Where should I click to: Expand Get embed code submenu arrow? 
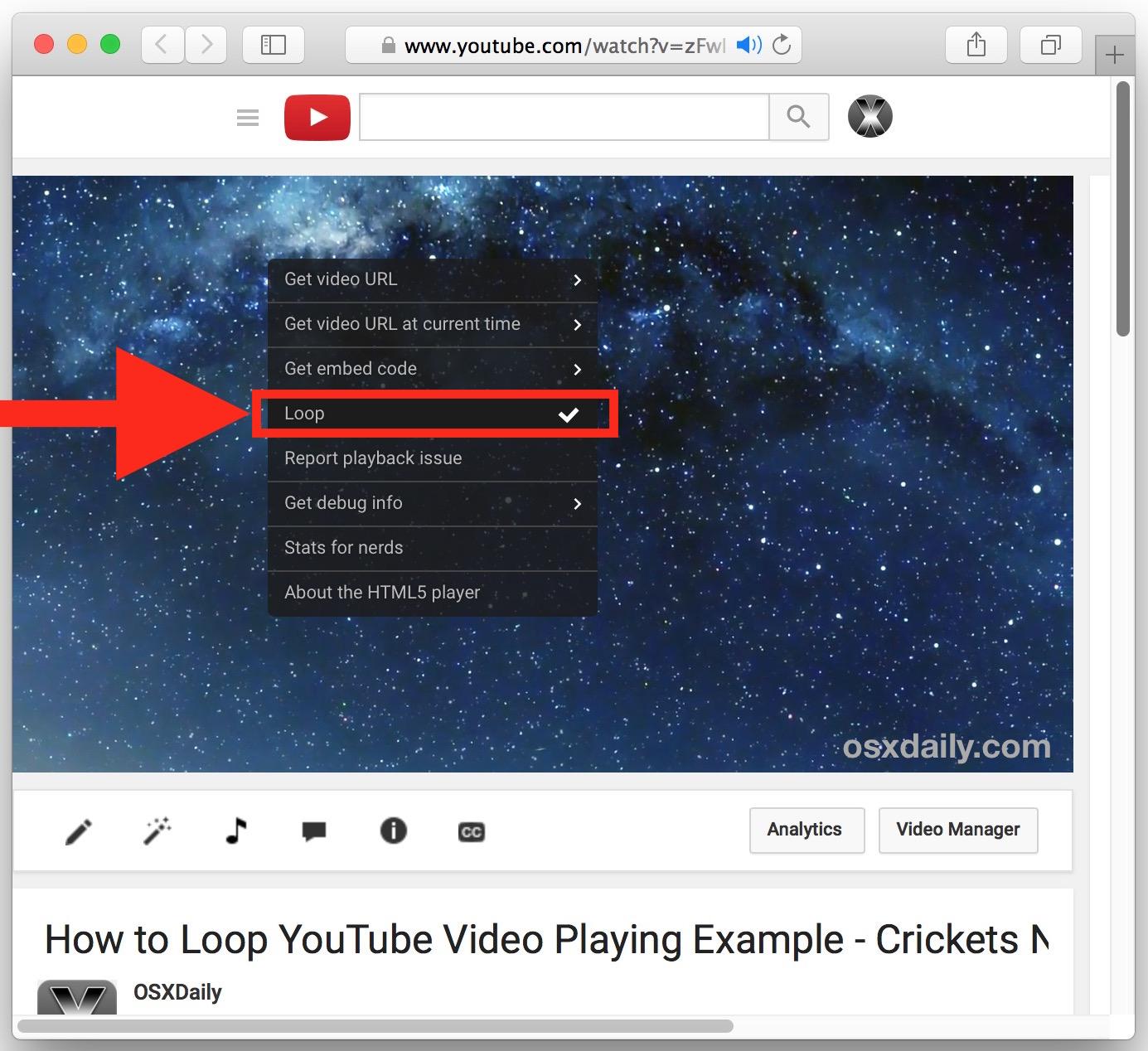pyautogui.click(x=577, y=370)
